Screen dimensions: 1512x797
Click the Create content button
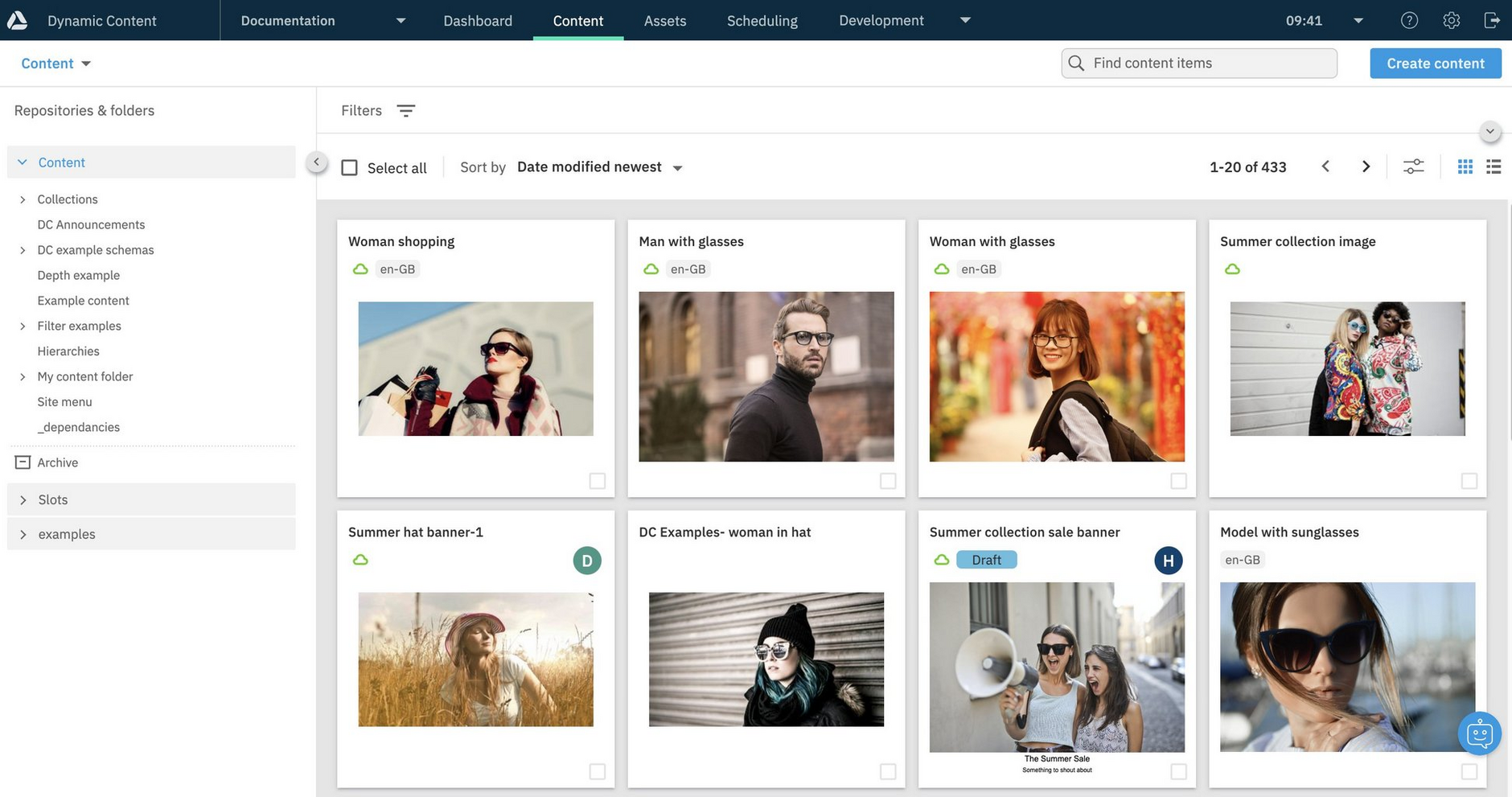pos(1435,62)
